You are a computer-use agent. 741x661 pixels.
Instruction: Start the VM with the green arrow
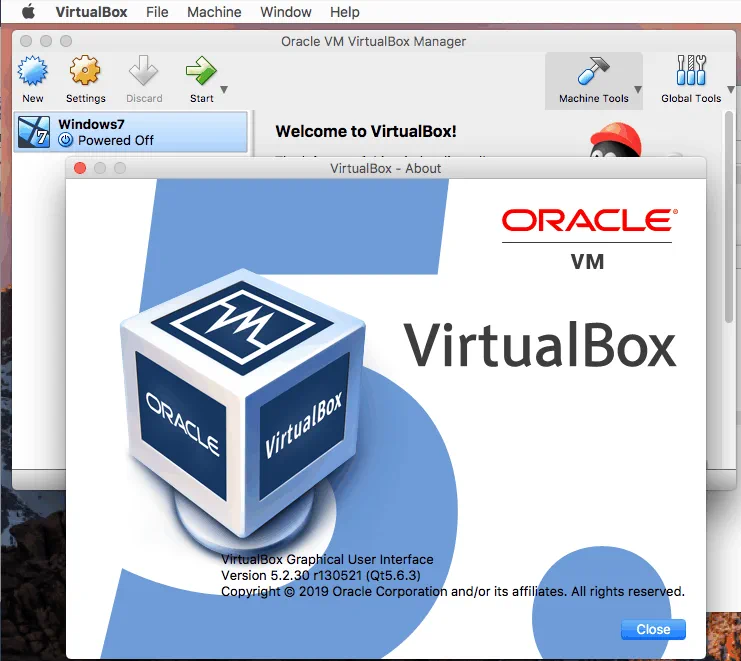coord(201,72)
